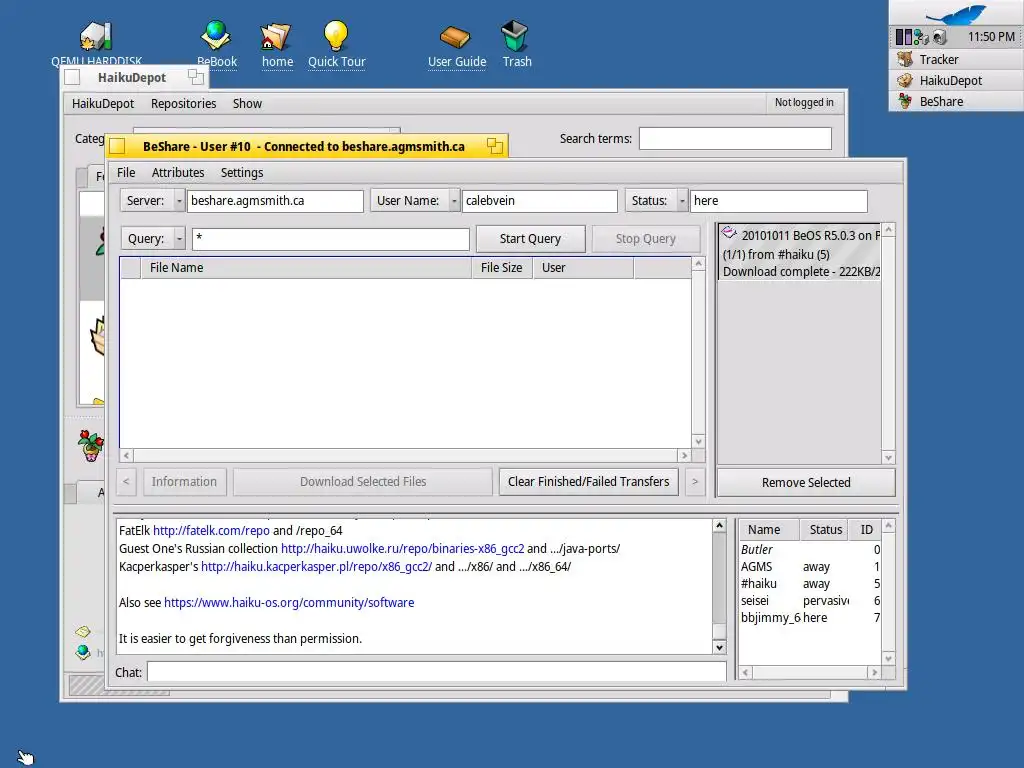Sort user list by ID column
Viewport: 1024px width, 768px height.
click(866, 530)
